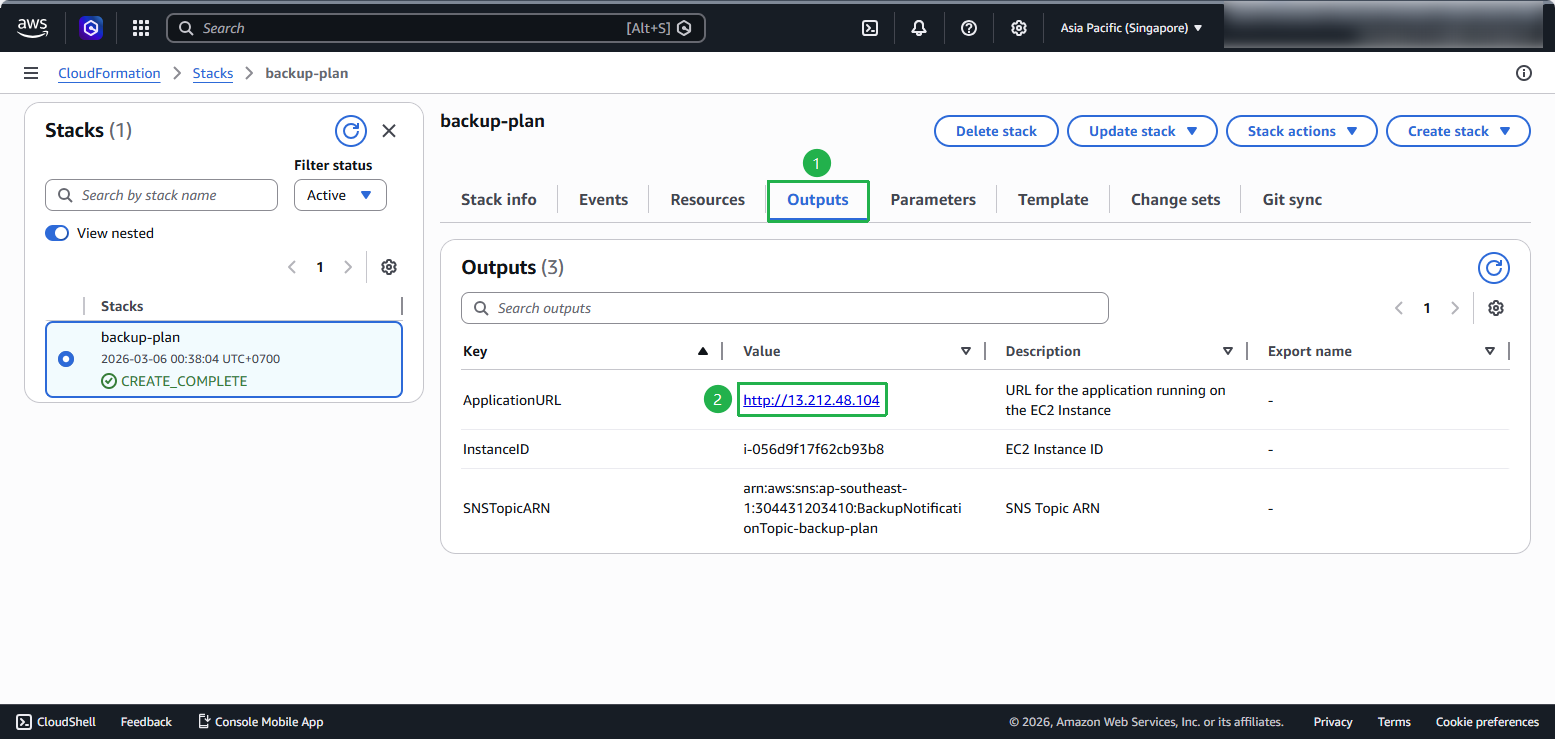The width and height of the screenshot is (1555, 739).
Task: Click the SNS Topic ARN description cell
Action: coord(1052,508)
